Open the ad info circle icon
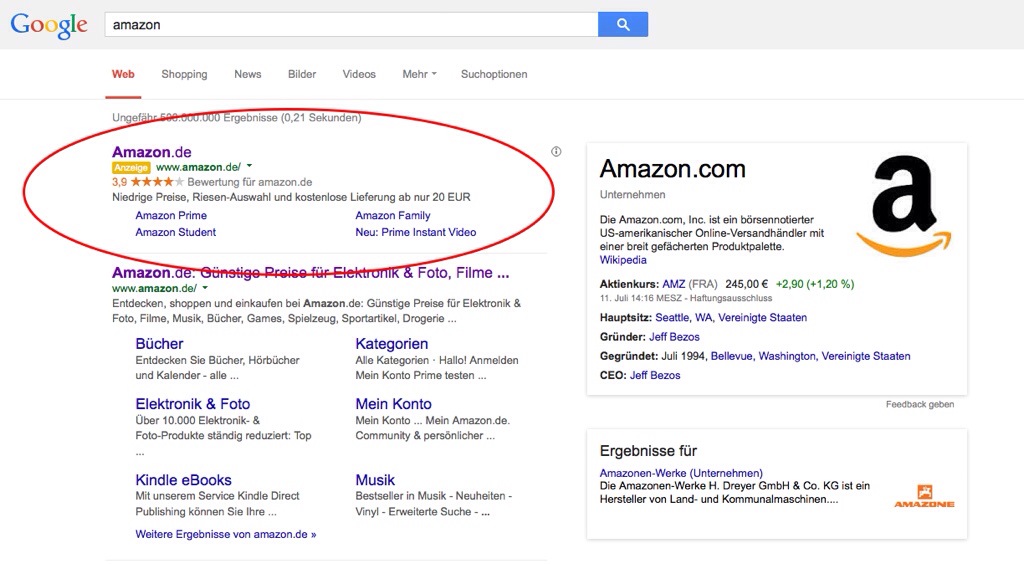This screenshot has height=564, width=1024. click(556, 151)
